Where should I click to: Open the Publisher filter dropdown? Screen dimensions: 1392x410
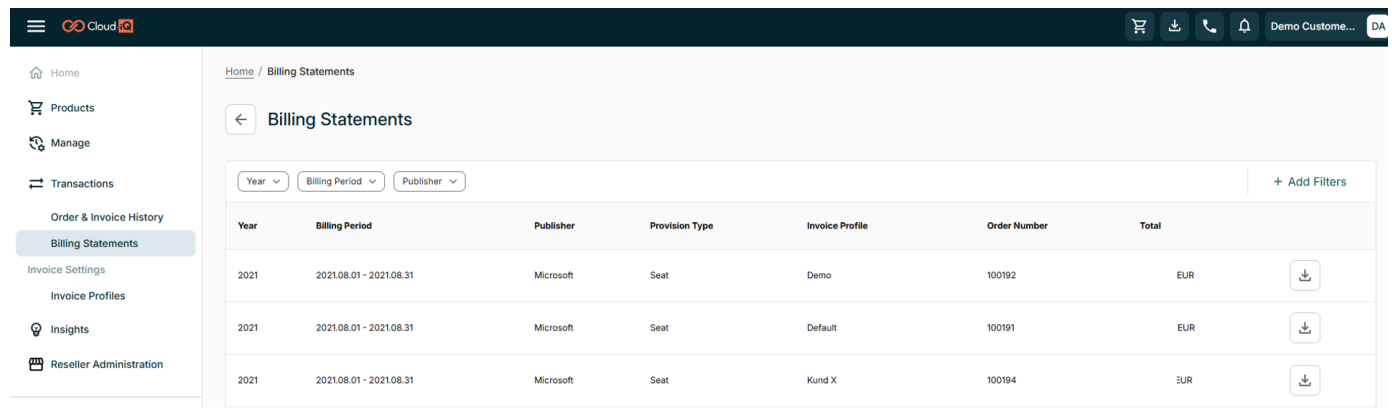[x=429, y=181]
